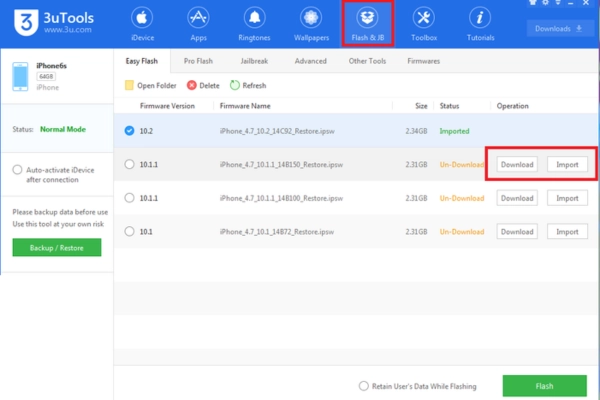The image size is (600, 400).
Task: Click the green Flash button
Action: 544,386
